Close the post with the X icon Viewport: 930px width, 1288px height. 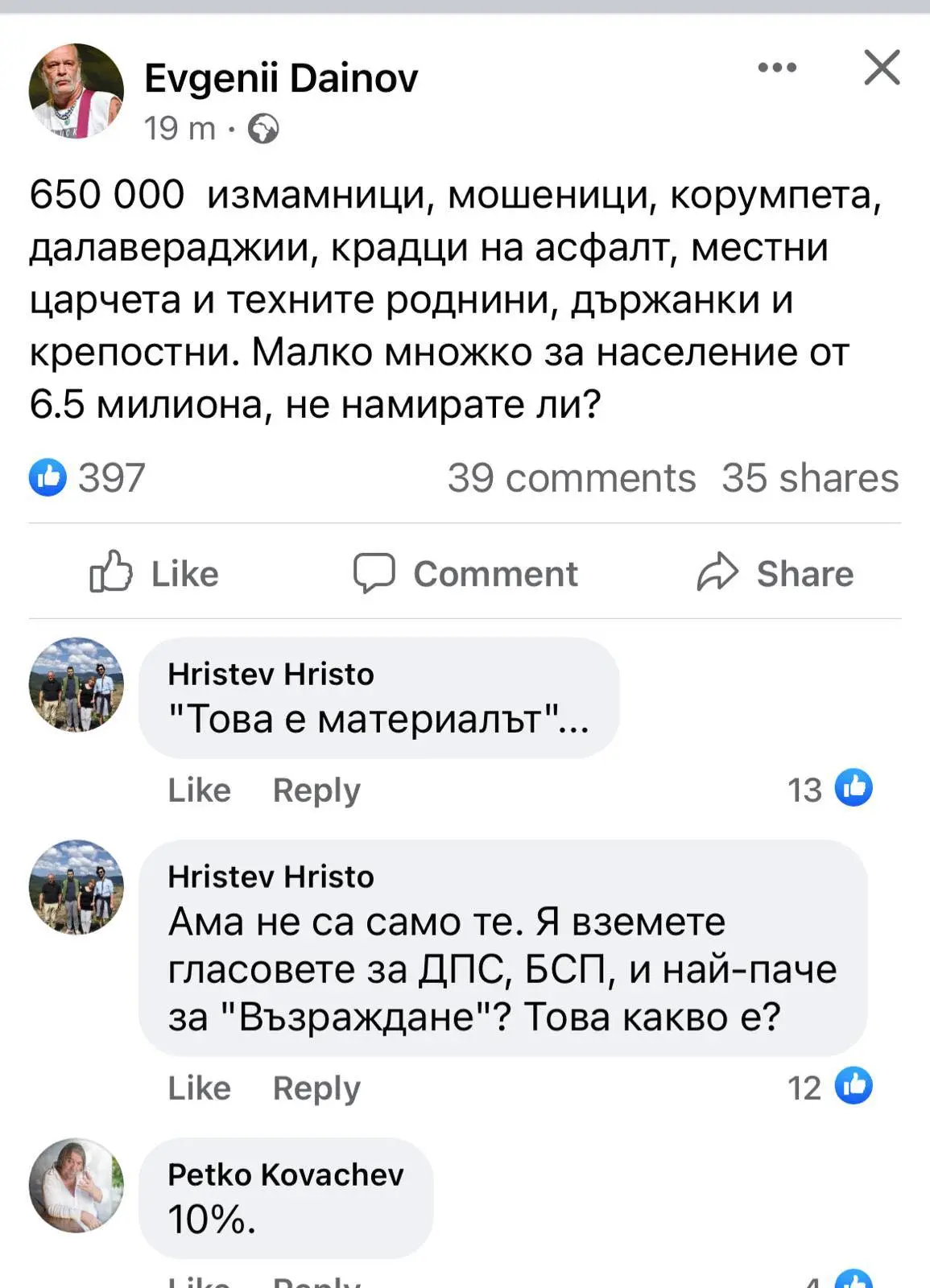tap(882, 67)
